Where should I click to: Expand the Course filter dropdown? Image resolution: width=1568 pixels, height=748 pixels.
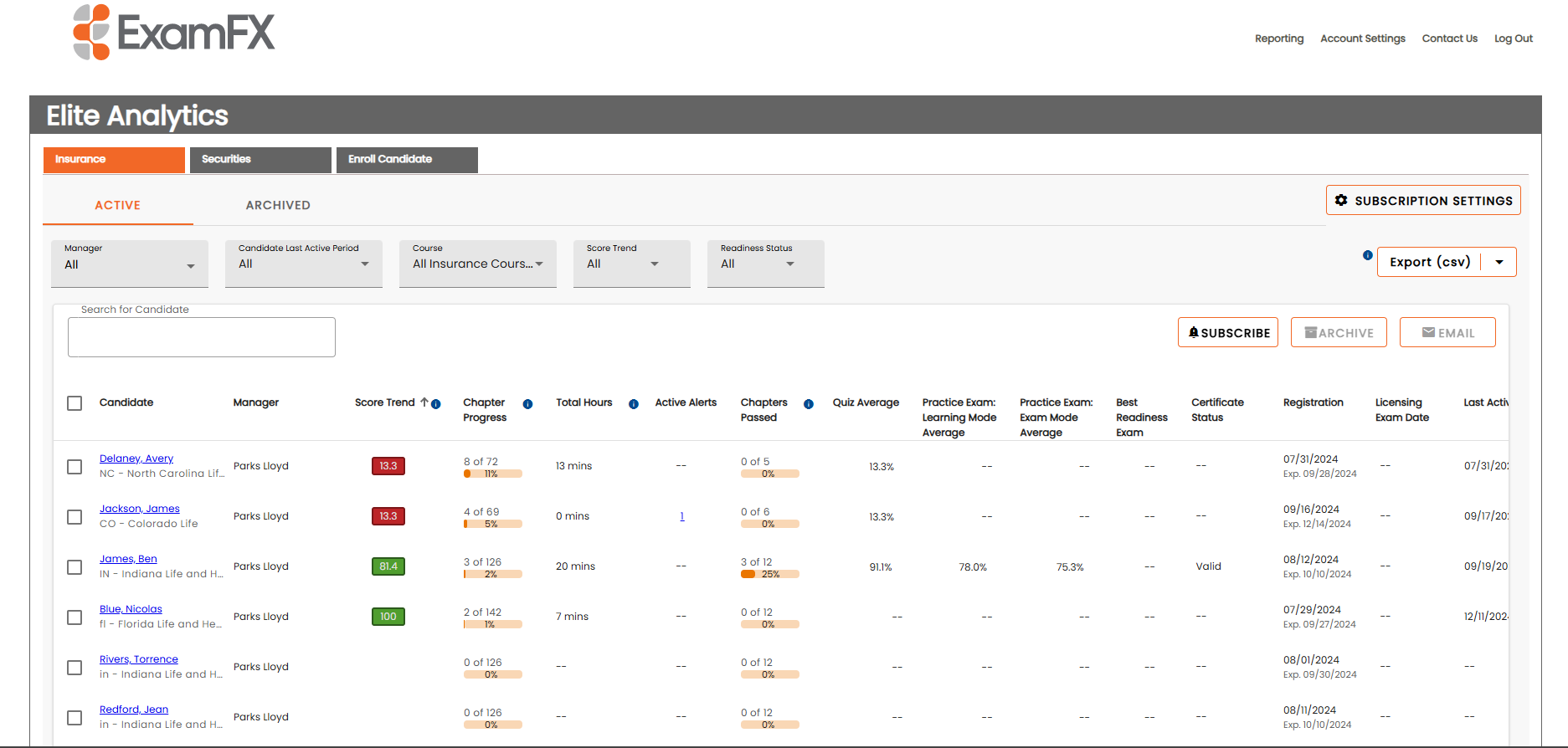[477, 264]
